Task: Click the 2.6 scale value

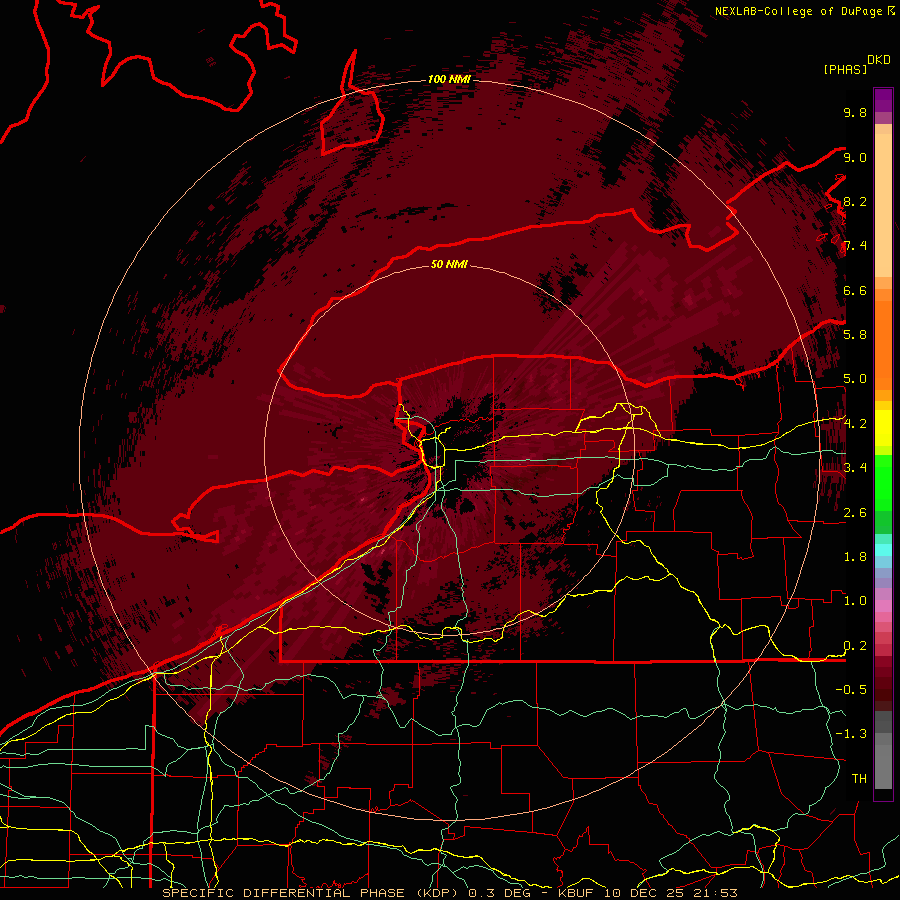Action: click(855, 513)
